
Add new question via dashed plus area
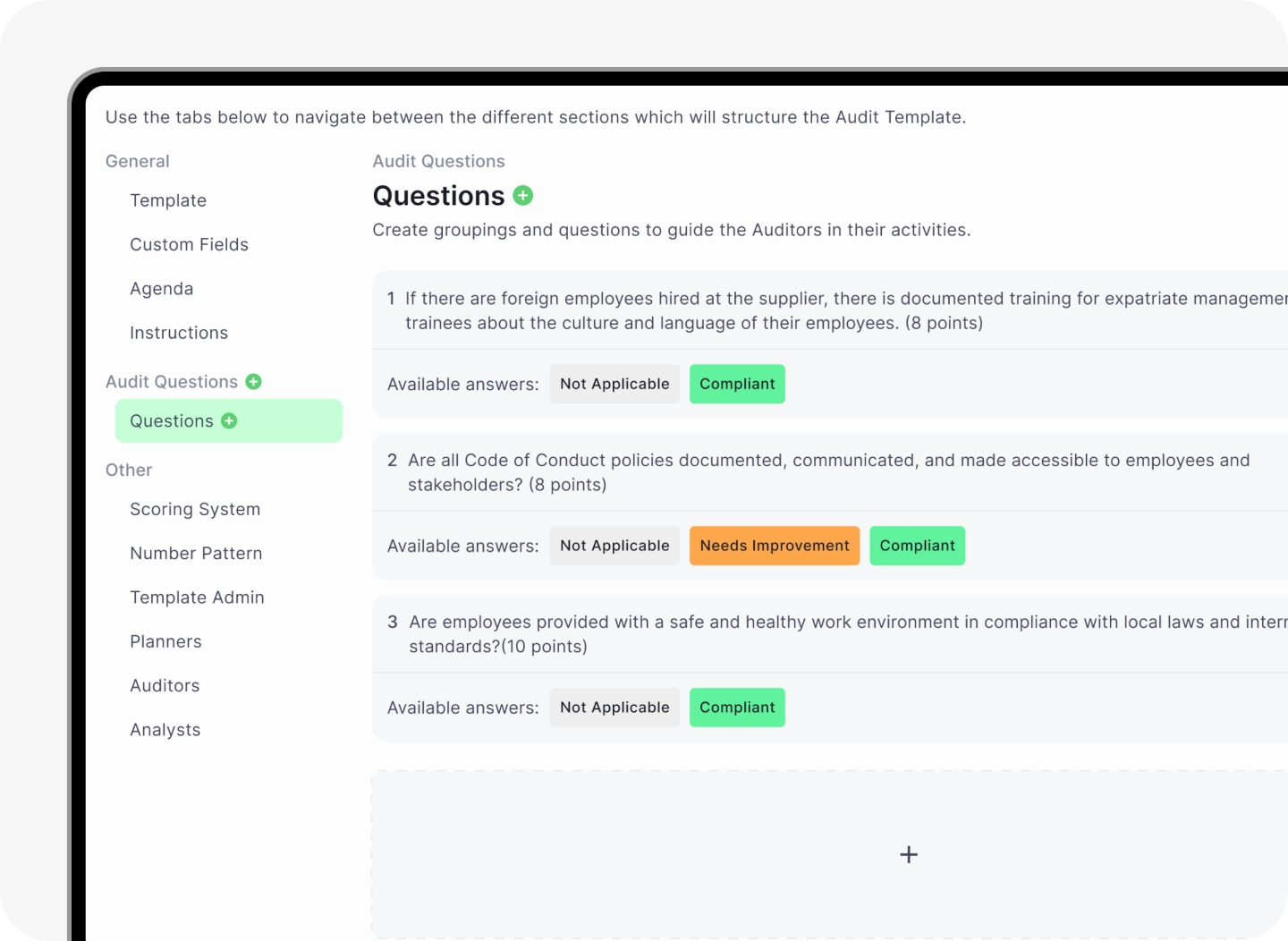(908, 854)
